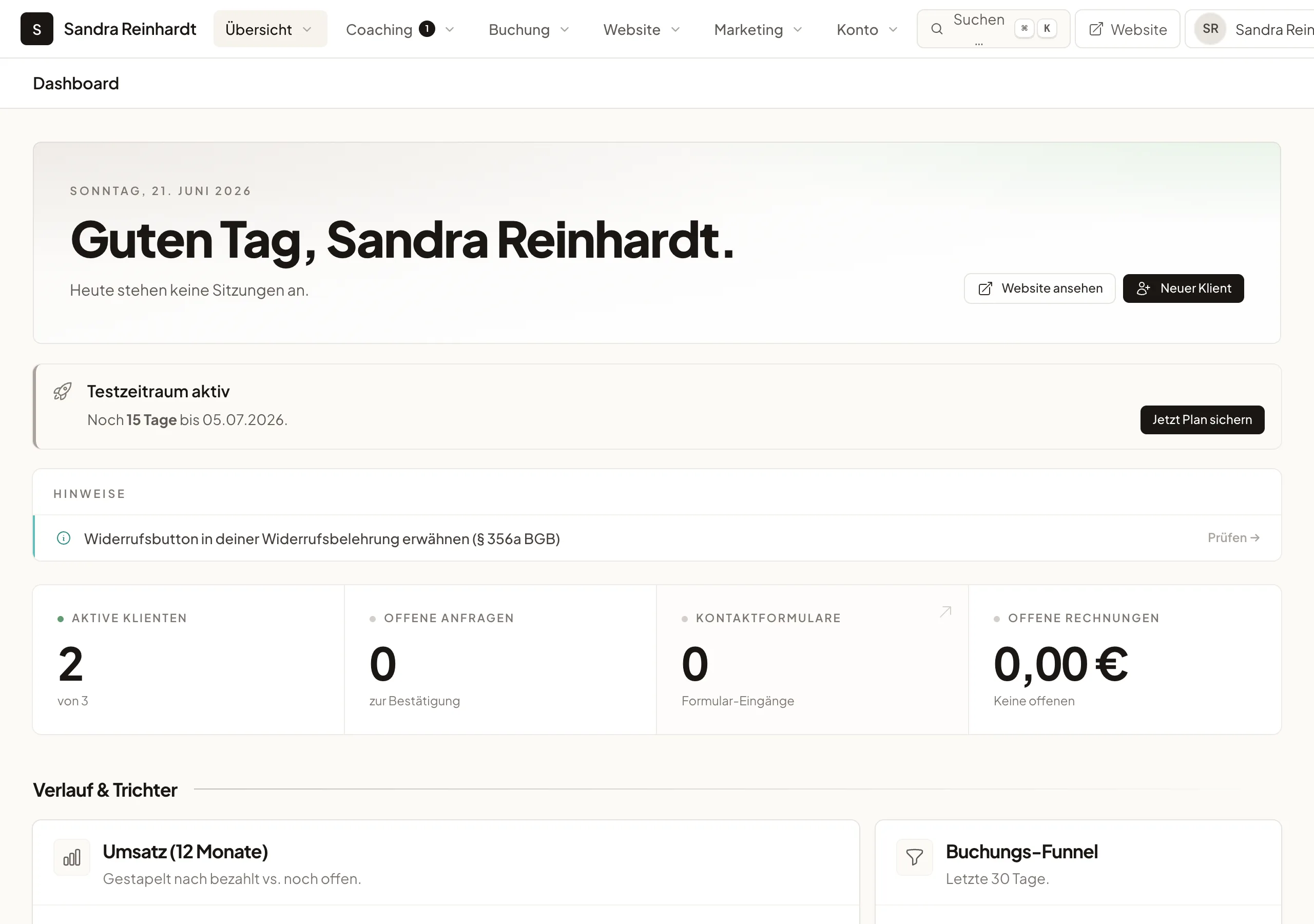Click the black S logo tile
The height and width of the screenshot is (924, 1314).
pos(36,29)
